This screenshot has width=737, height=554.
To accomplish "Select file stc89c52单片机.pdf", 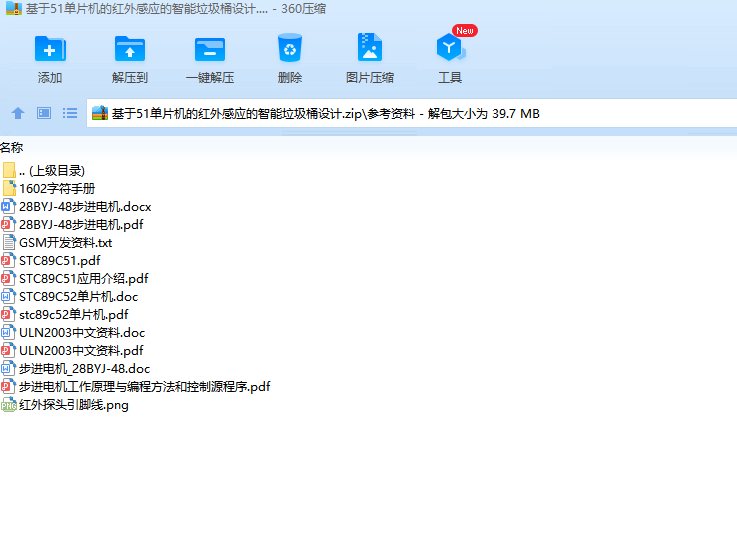I will (x=65, y=314).
